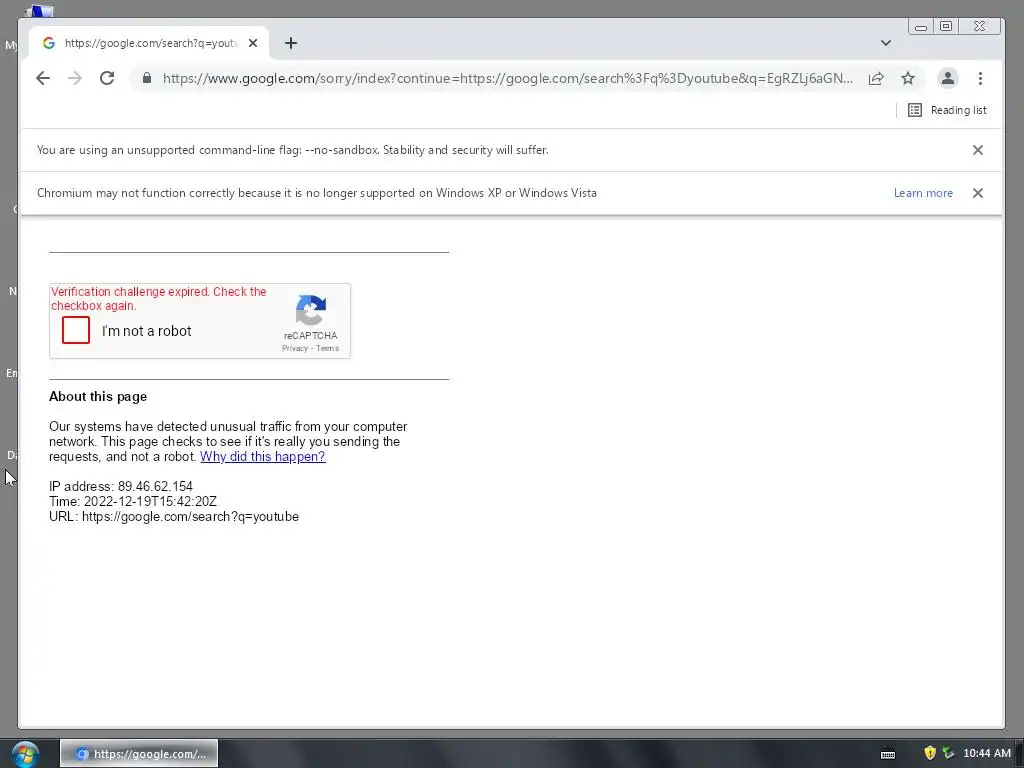Maximize the Chromium window

(946, 26)
